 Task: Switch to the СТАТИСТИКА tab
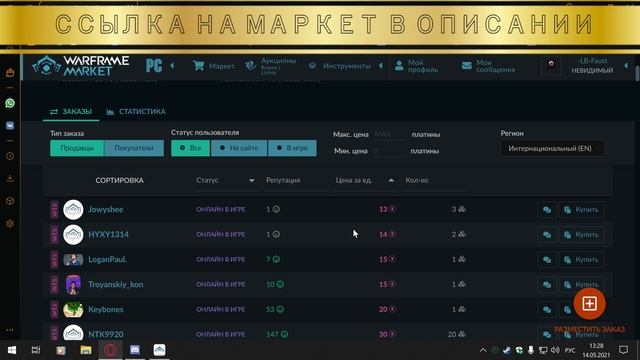[136, 111]
